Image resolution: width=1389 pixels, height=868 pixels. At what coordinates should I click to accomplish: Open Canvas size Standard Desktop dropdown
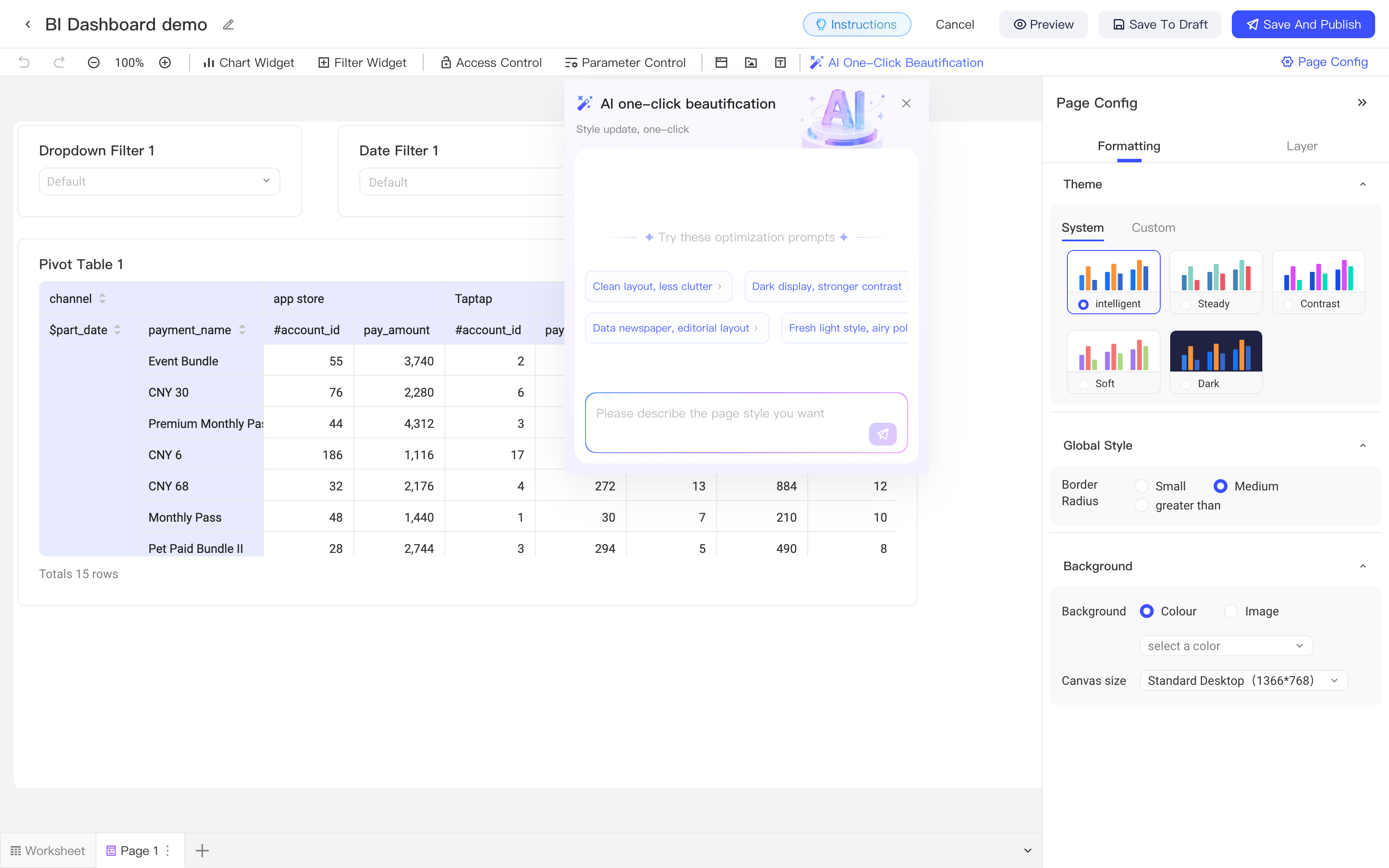[x=1243, y=680]
